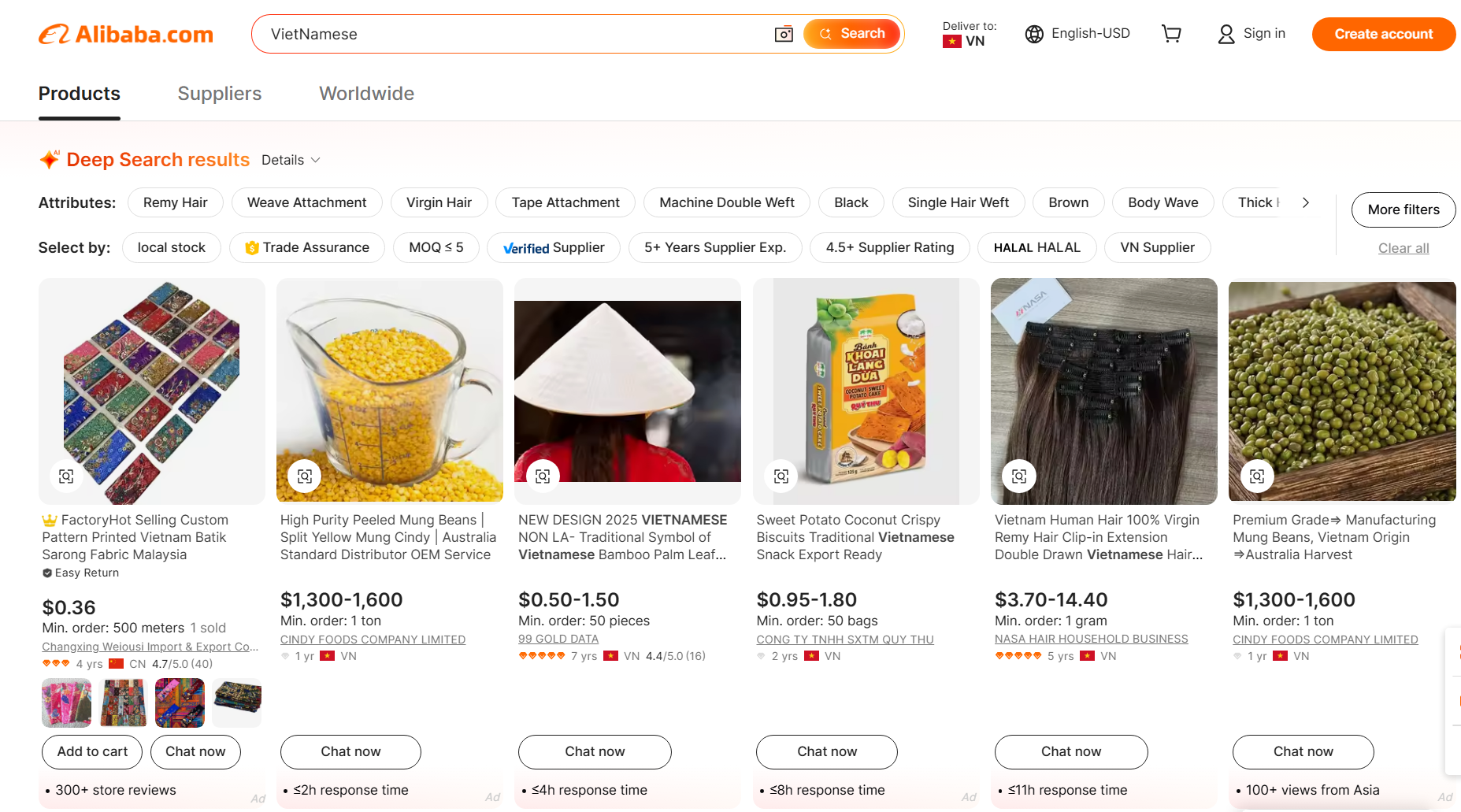Toggle the Trade Assurance filter
This screenshot has height=812, width=1461.
point(307,247)
